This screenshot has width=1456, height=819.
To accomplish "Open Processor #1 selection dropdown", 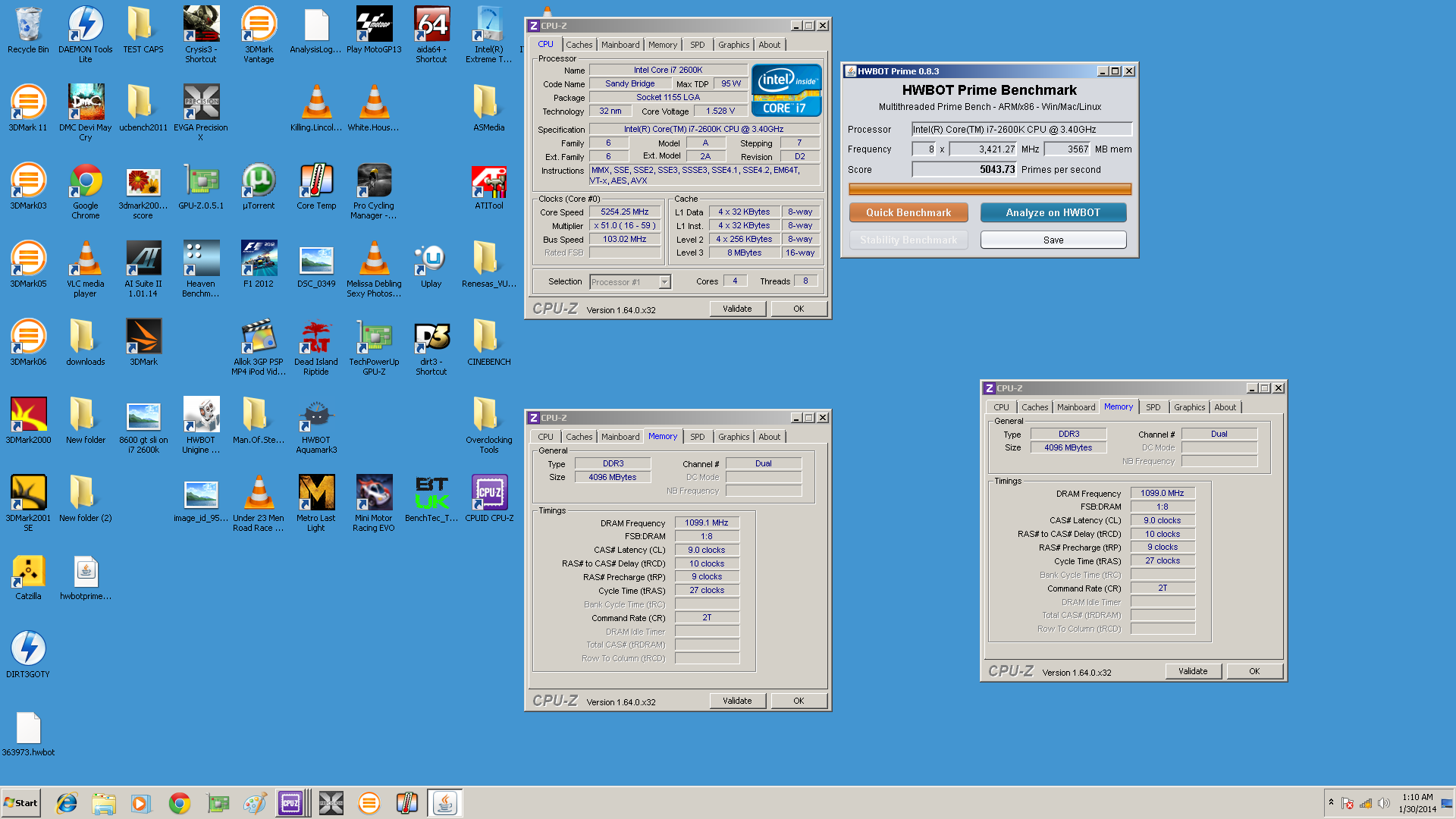I will (x=630, y=282).
